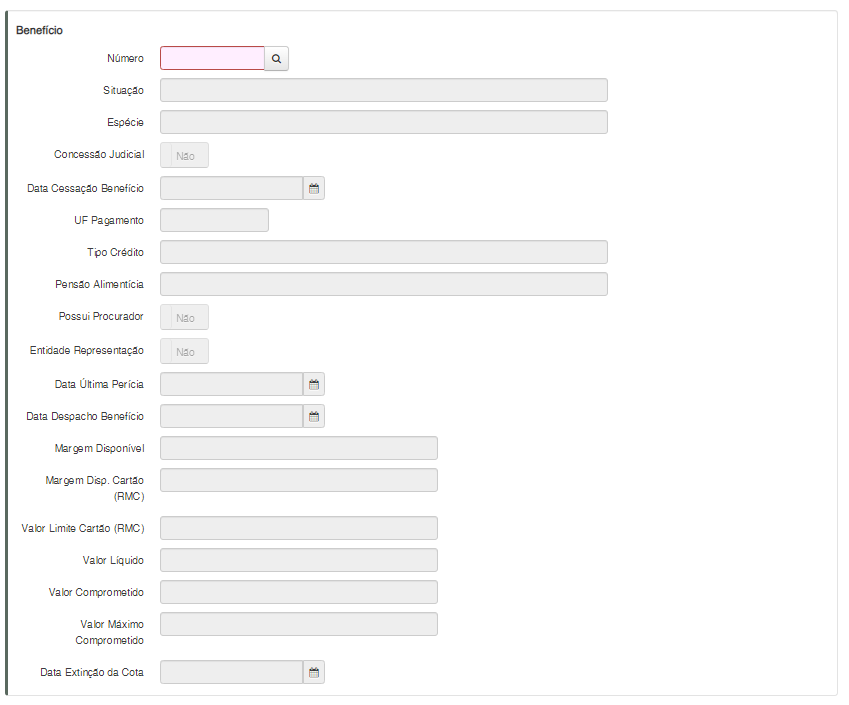Screen dimensions: 849x705
Task: Click the Tipo Crédito field
Action: click(x=383, y=252)
